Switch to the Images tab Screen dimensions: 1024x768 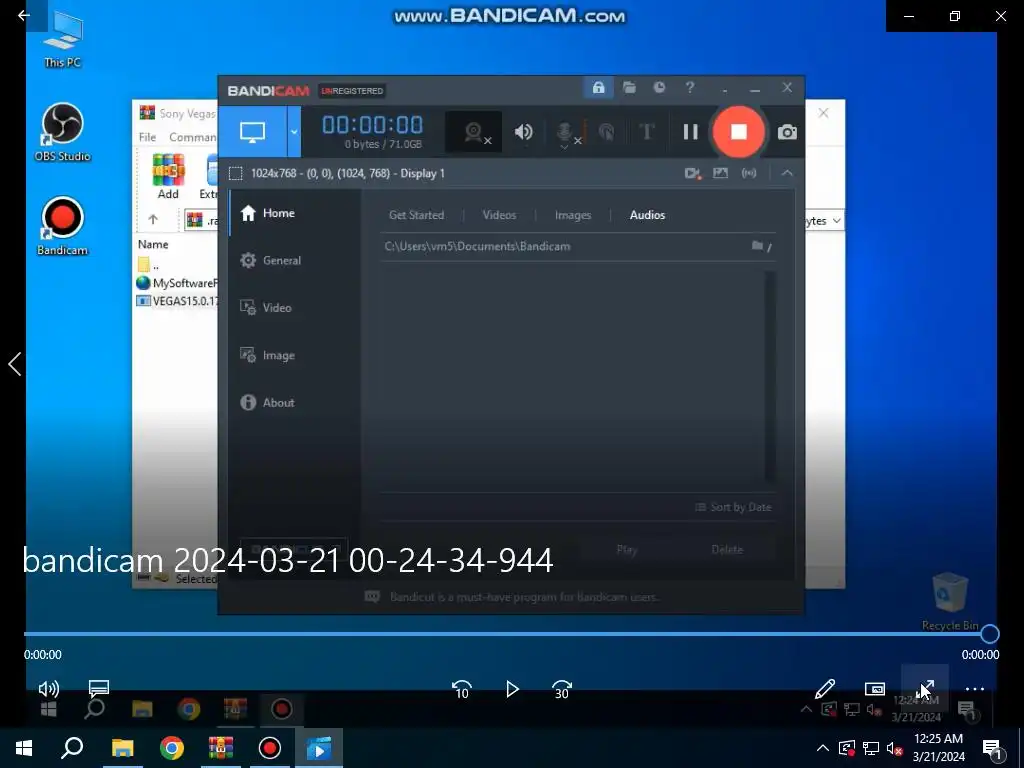573,215
